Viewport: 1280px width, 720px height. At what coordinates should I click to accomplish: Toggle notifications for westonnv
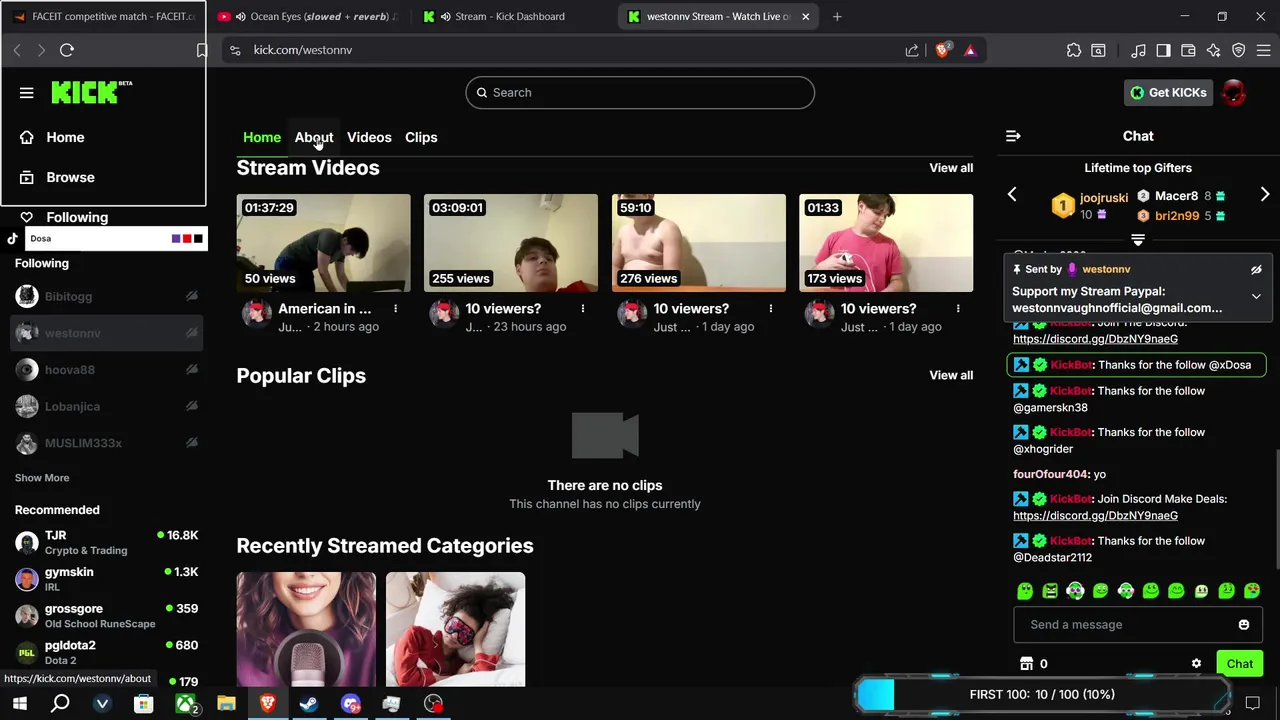(191, 333)
